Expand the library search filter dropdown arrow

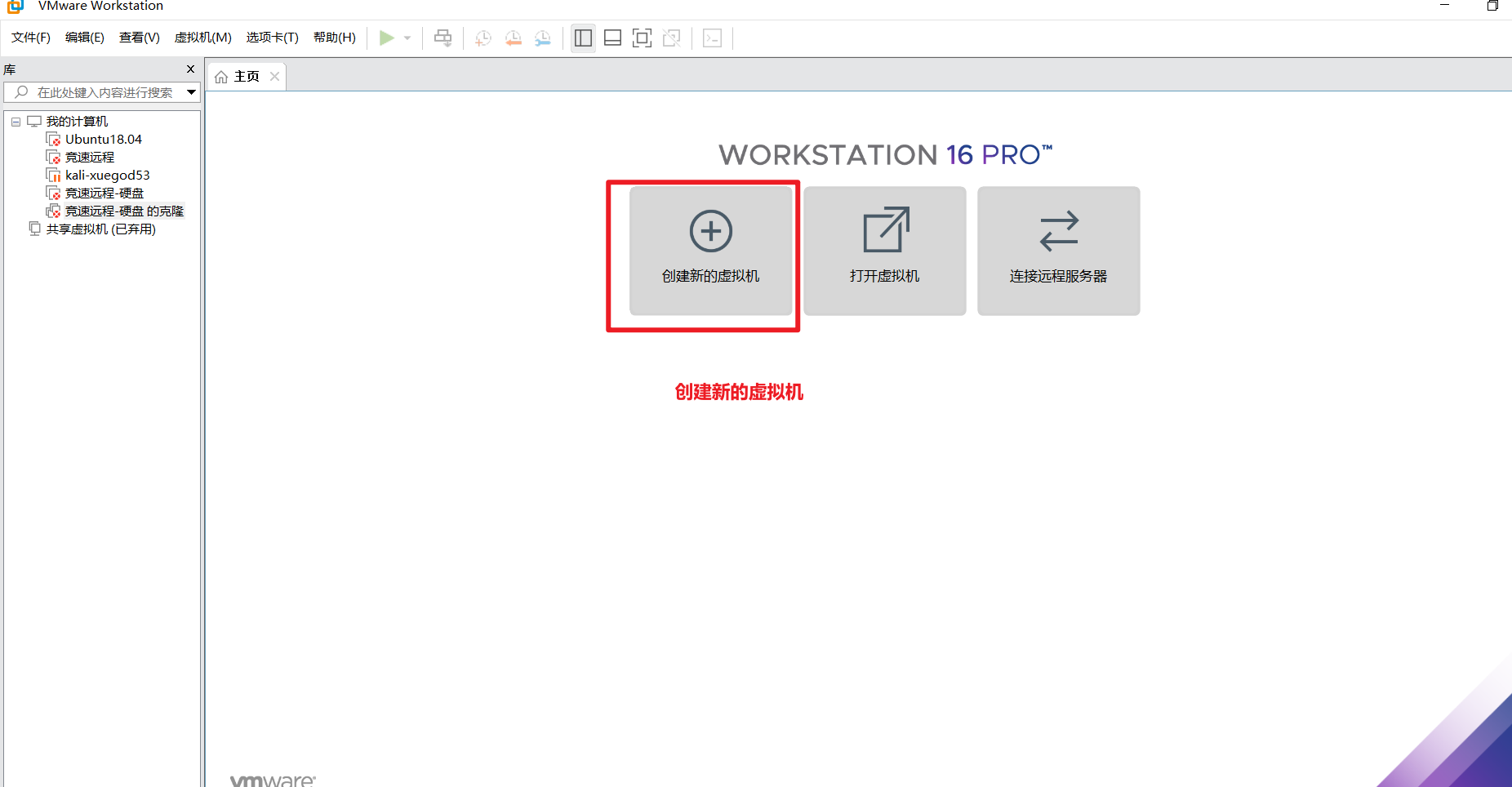click(x=192, y=92)
